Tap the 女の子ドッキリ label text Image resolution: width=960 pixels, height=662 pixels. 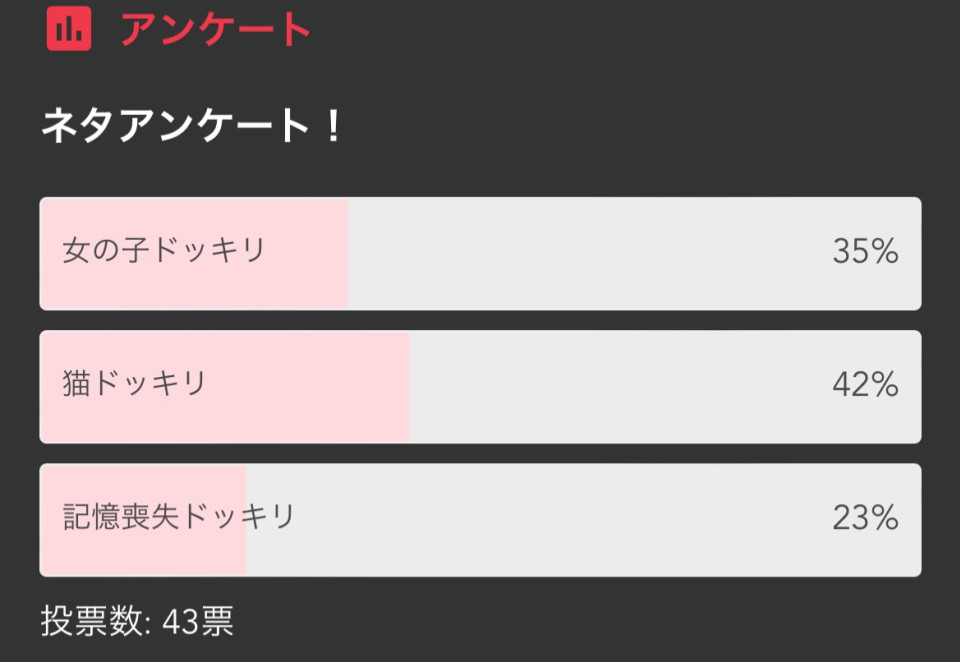coord(163,250)
